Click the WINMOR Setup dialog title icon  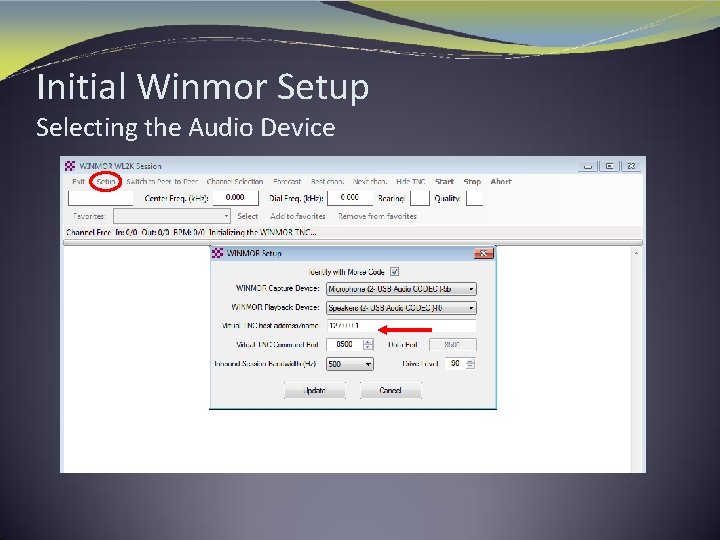218,253
